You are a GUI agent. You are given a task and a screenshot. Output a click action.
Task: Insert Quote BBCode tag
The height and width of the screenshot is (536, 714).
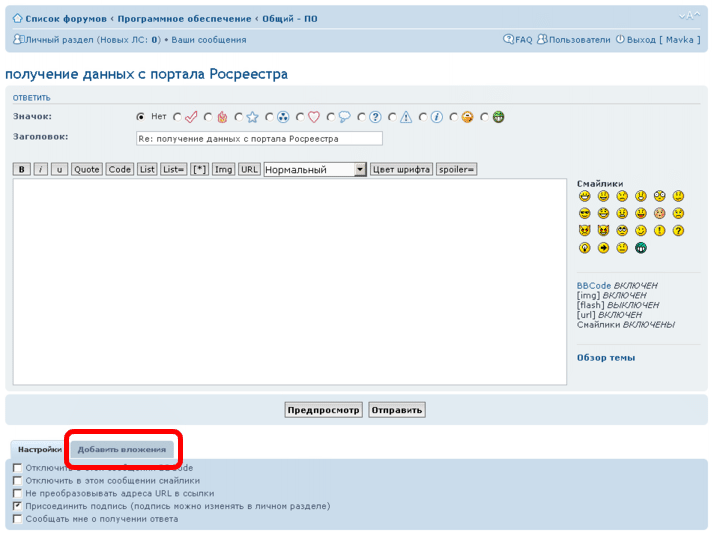coord(87,169)
